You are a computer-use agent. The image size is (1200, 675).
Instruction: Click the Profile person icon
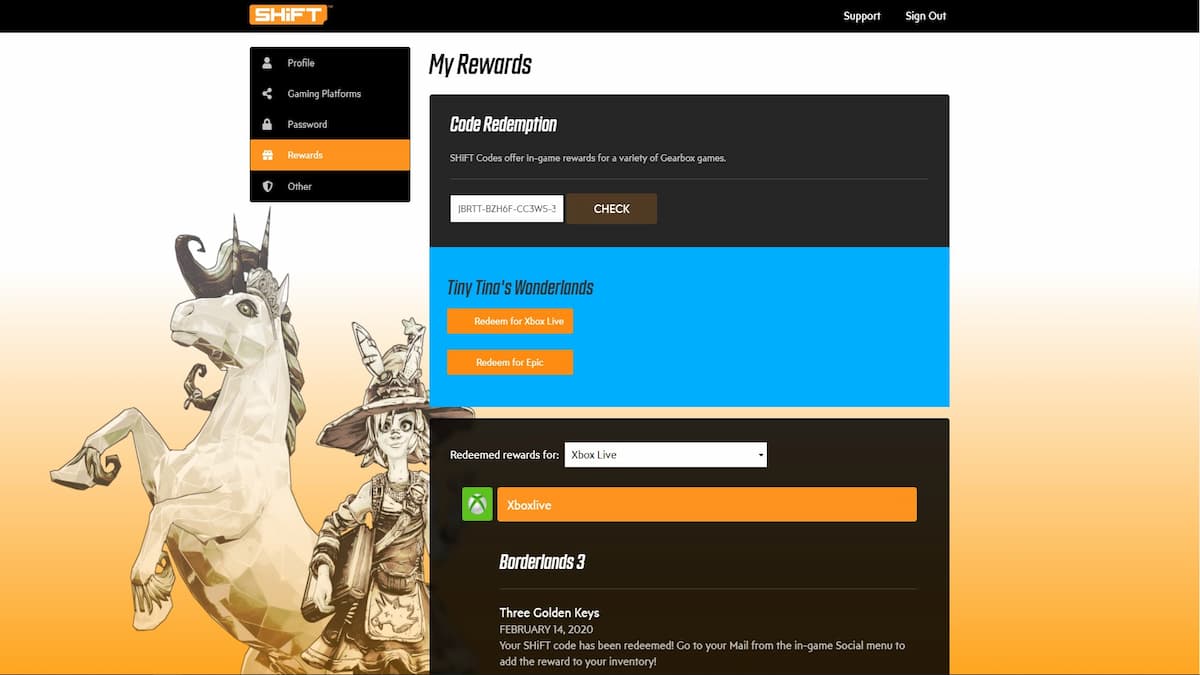267,63
